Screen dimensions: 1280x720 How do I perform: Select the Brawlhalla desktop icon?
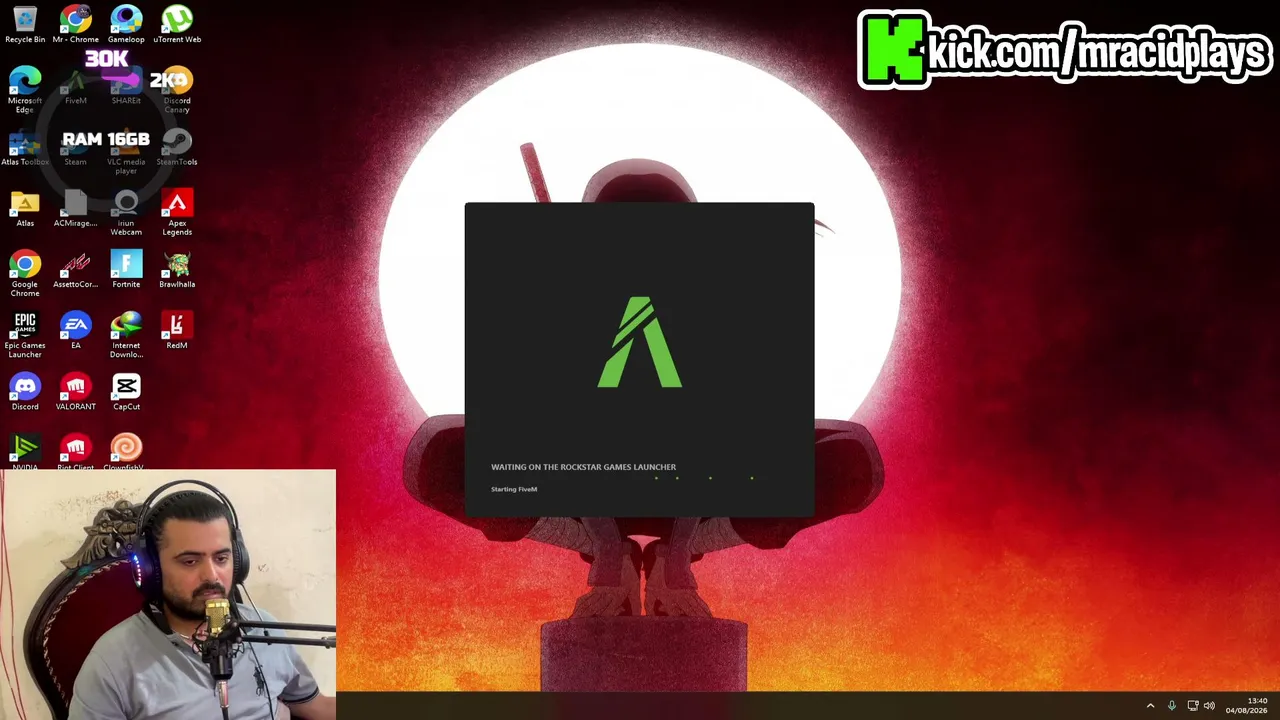pos(177,270)
